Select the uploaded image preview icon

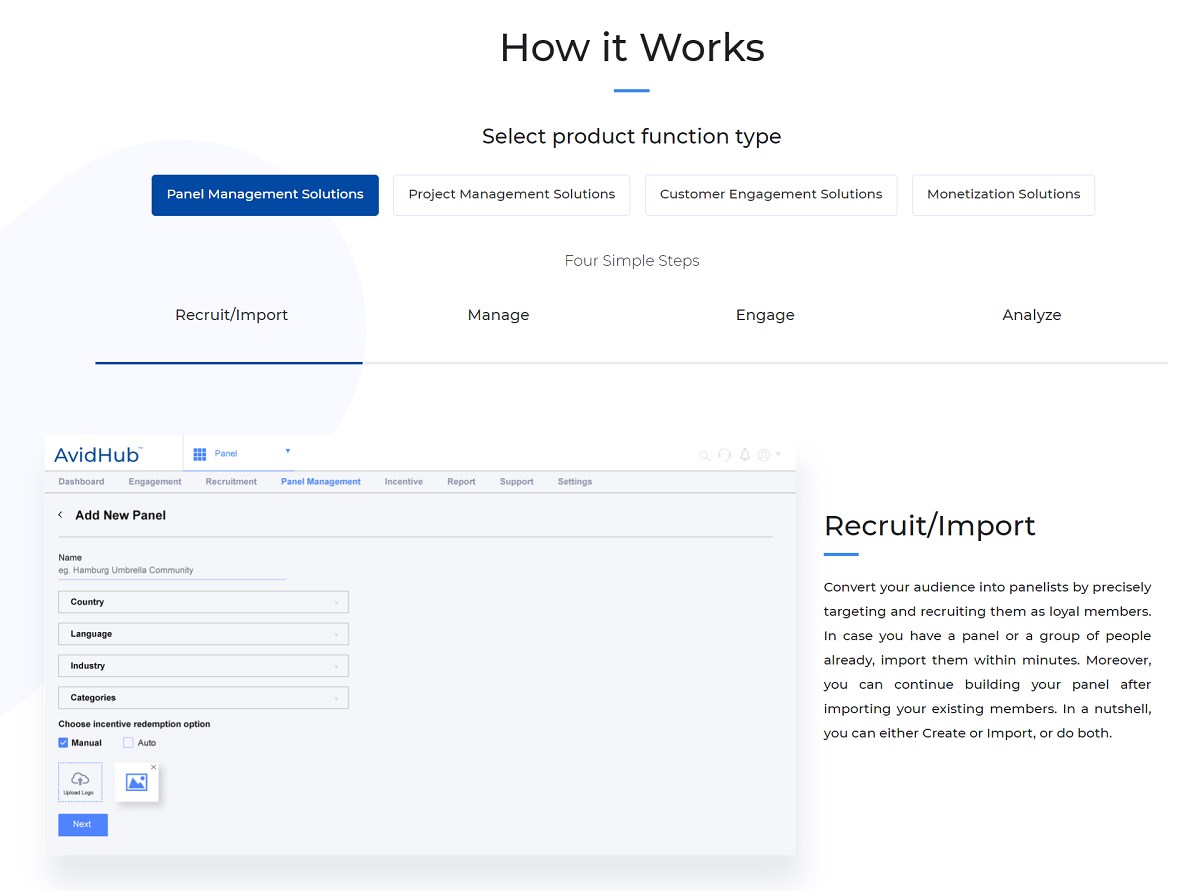137,782
